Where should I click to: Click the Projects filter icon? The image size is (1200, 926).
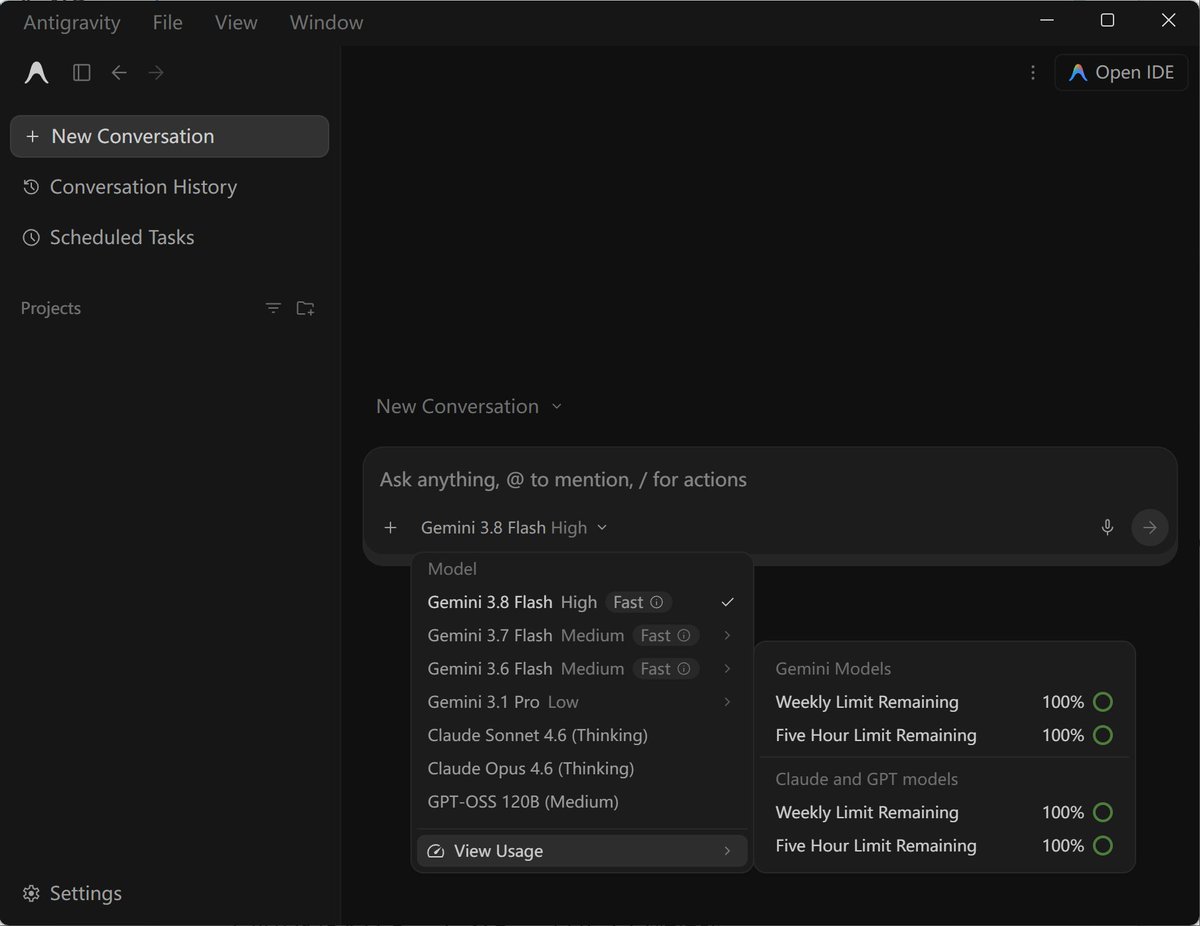point(273,308)
